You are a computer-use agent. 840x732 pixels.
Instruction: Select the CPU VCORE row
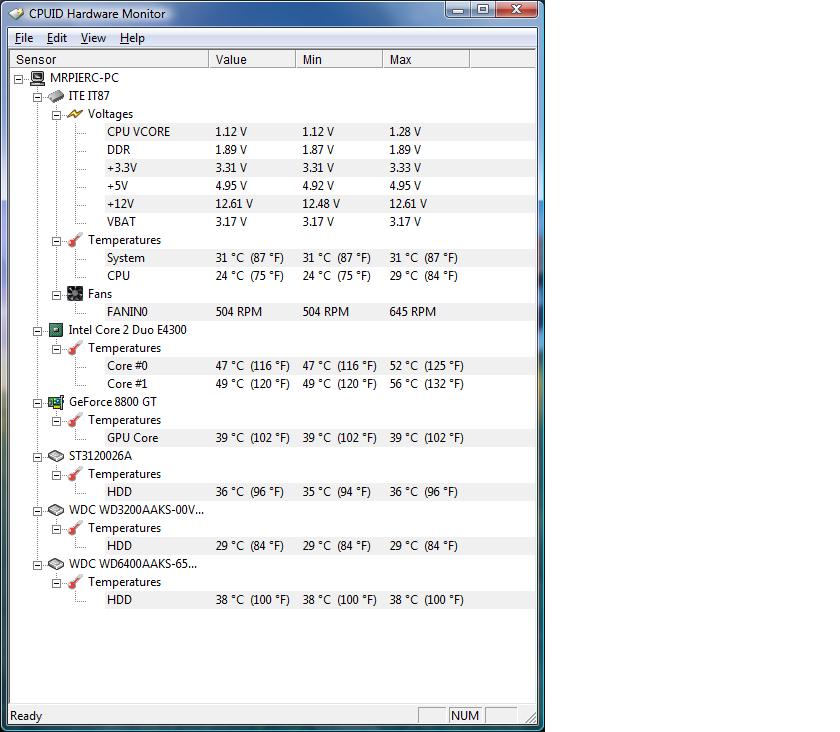click(320, 132)
